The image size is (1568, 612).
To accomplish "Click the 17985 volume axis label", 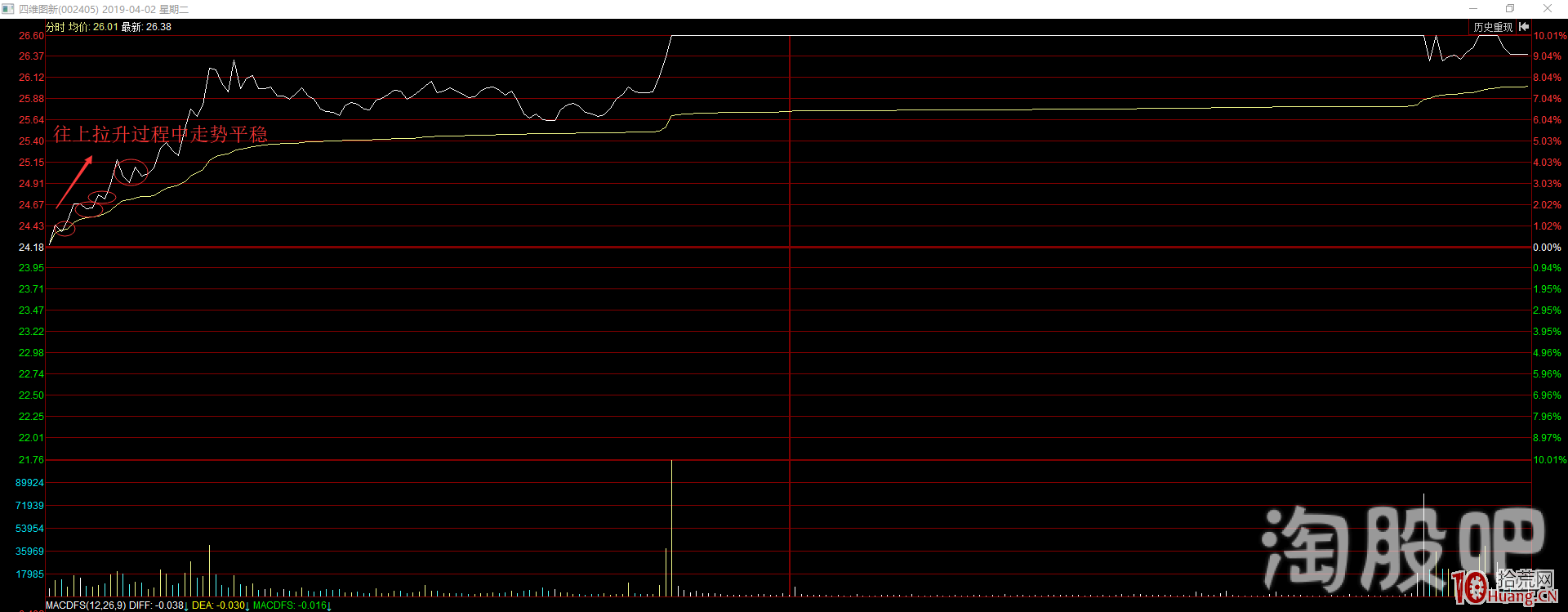I will (30, 574).
